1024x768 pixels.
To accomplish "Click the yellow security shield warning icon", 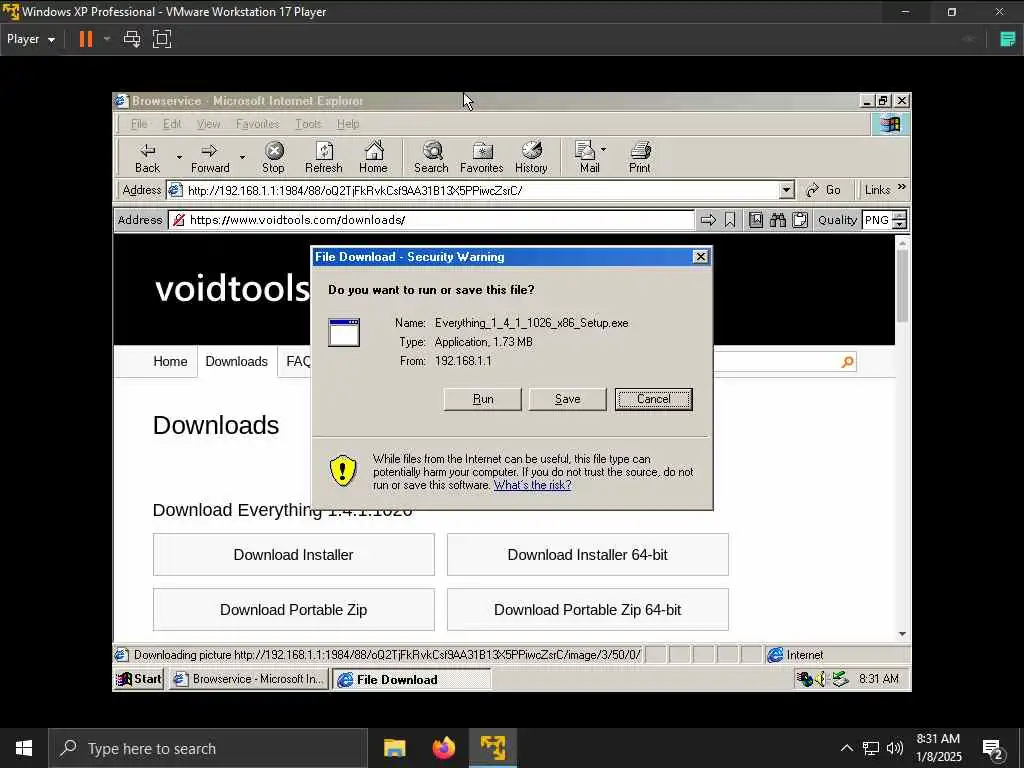I will click(x=342, y=470).
